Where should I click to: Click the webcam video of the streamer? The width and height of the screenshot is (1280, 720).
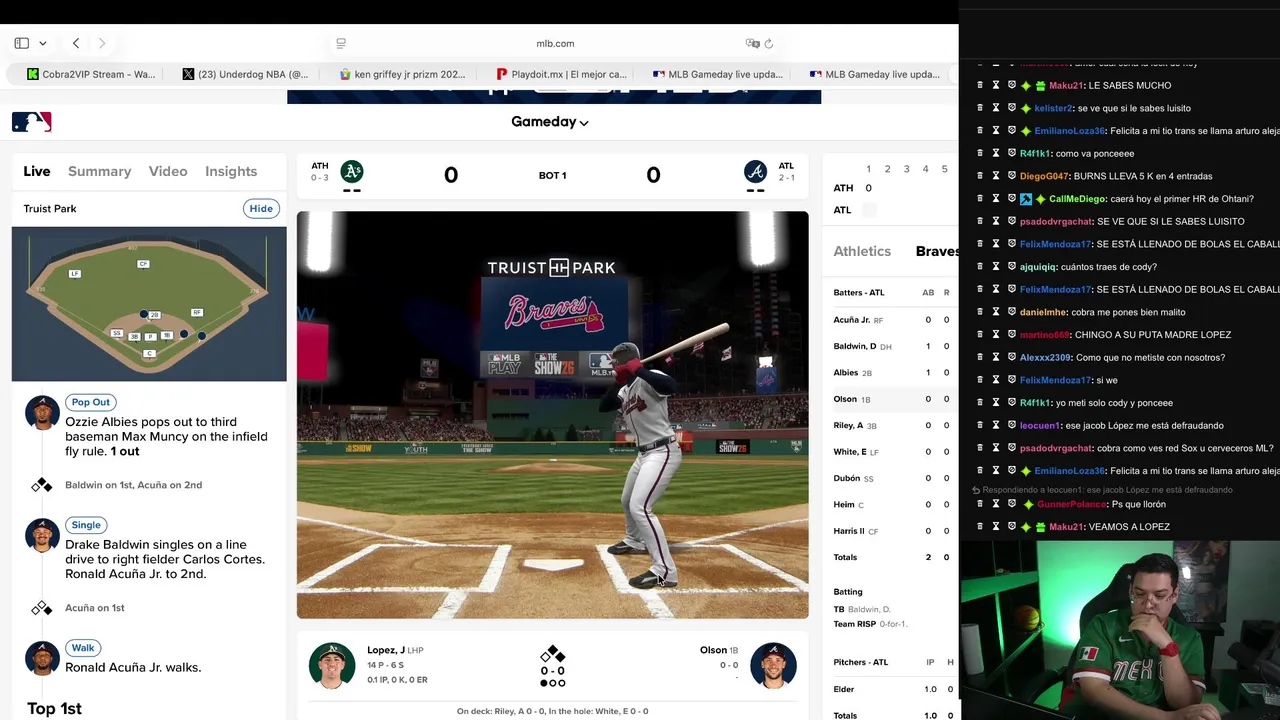1120,630
